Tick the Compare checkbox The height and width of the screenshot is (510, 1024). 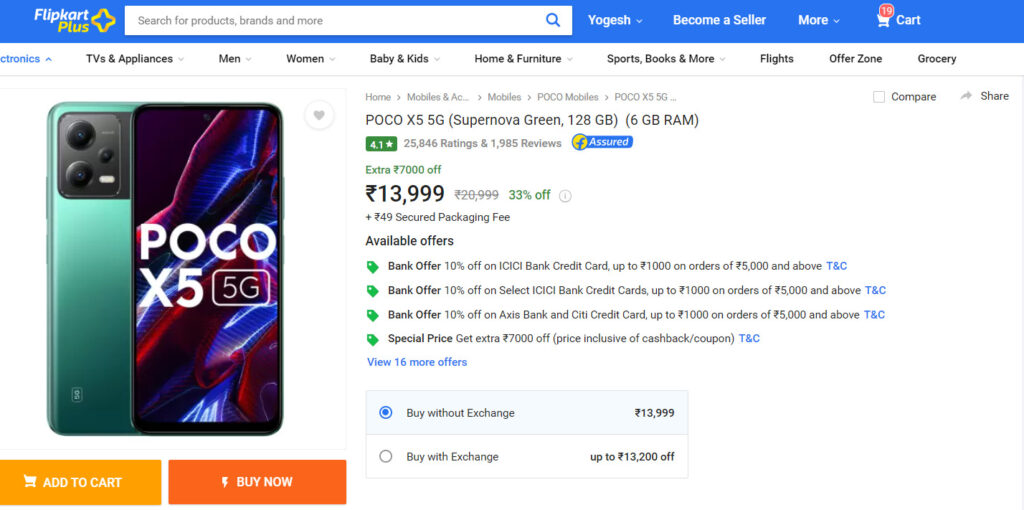879,97
